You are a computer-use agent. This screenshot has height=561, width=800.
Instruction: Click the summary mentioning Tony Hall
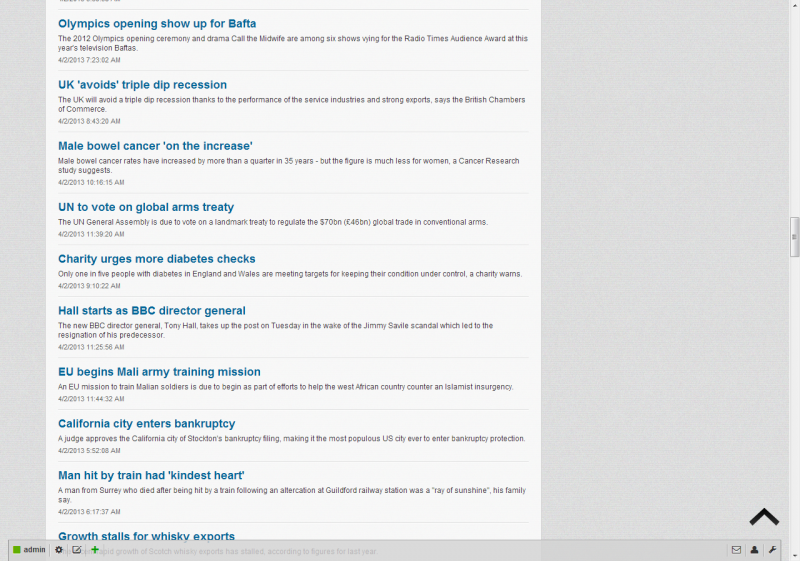click(276, 330)
